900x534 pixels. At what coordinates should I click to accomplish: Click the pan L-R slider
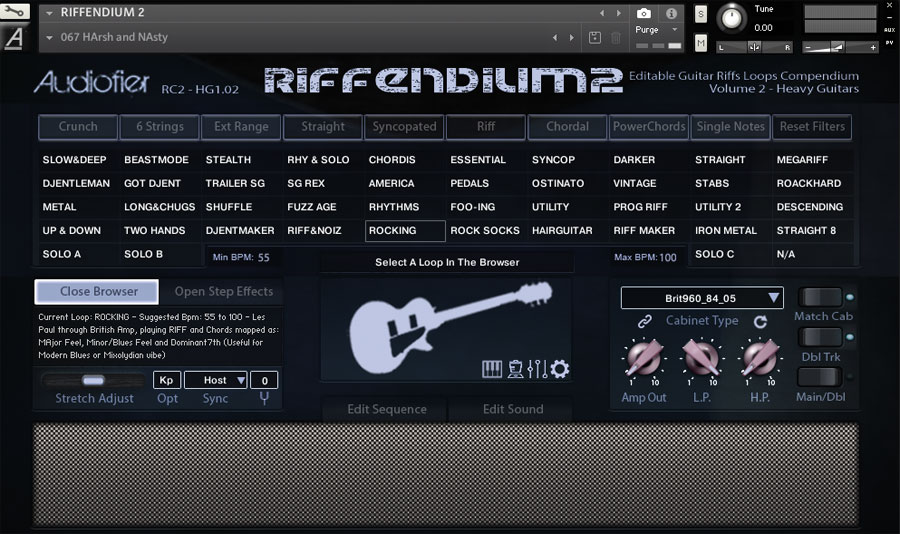click(754, 47)
